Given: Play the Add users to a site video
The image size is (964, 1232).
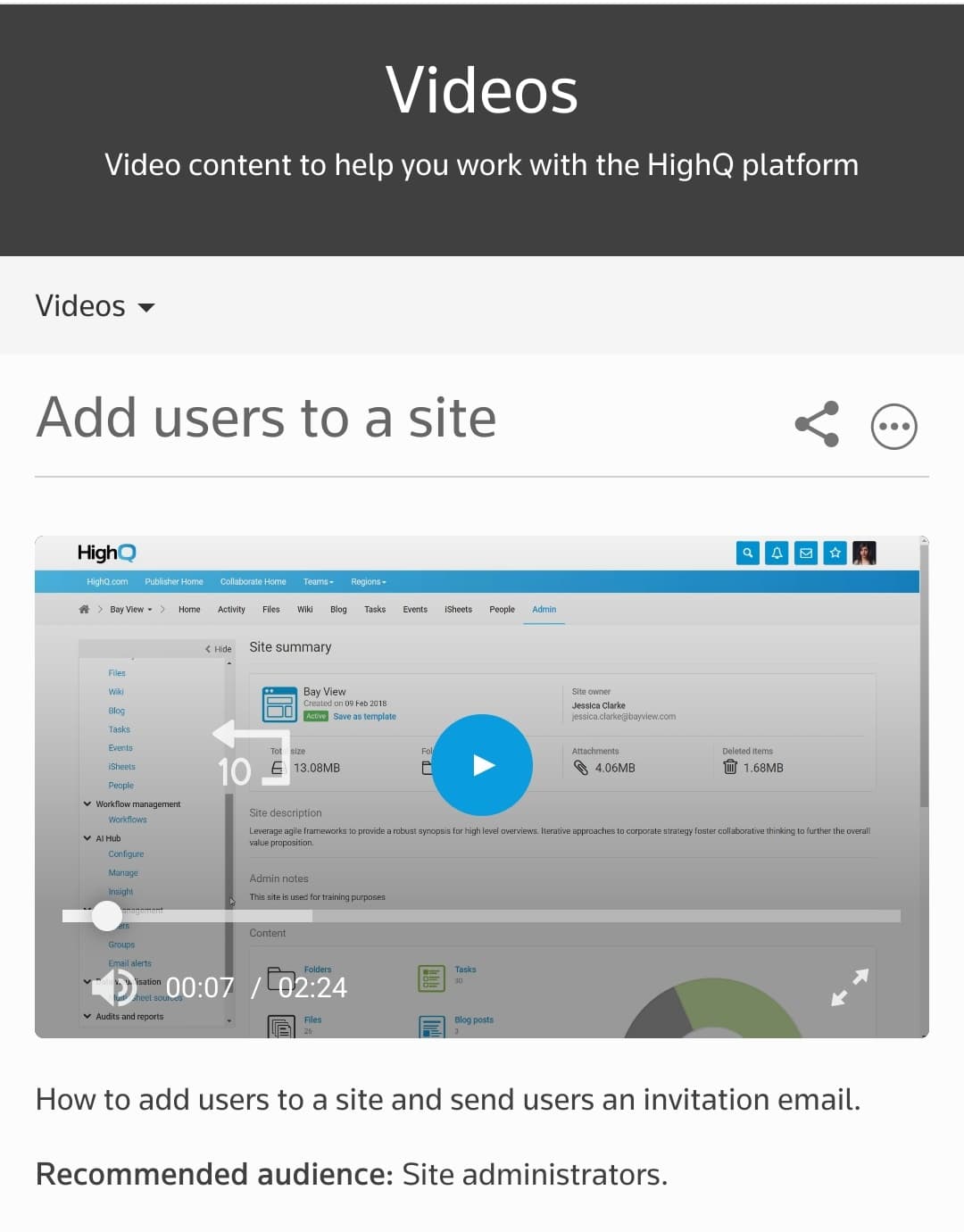Looking at the screenshot, I should [482, 765].
